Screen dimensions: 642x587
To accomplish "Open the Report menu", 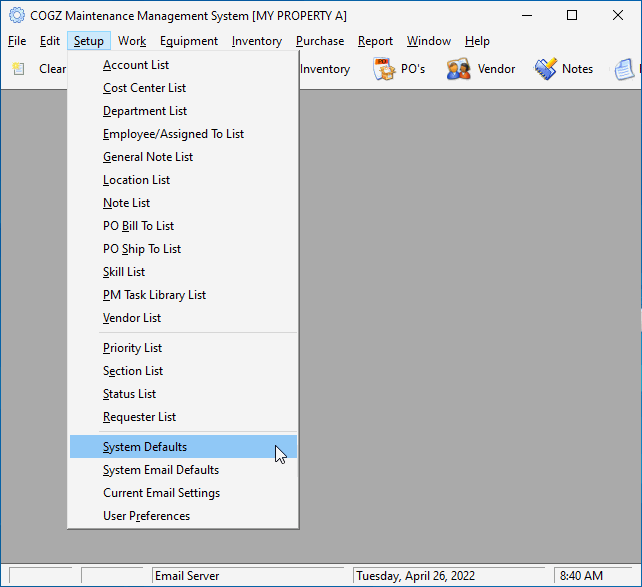I will point(375,41).
